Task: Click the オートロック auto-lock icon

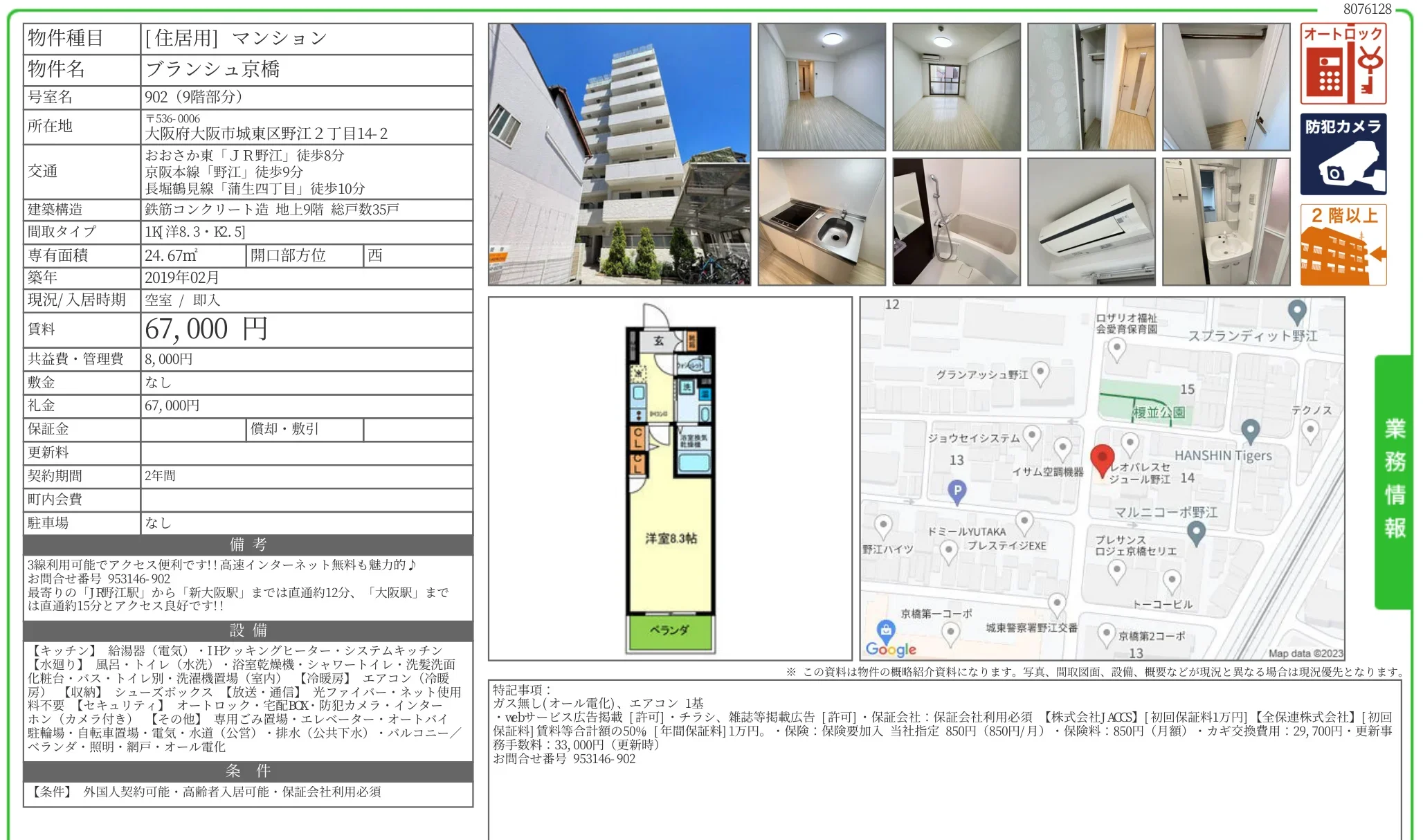Action: (x=1343, y=64)
